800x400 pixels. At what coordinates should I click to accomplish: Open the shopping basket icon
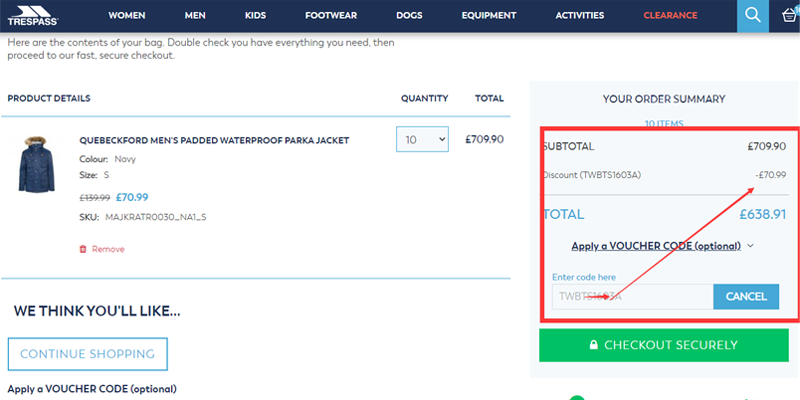(789, 15)
